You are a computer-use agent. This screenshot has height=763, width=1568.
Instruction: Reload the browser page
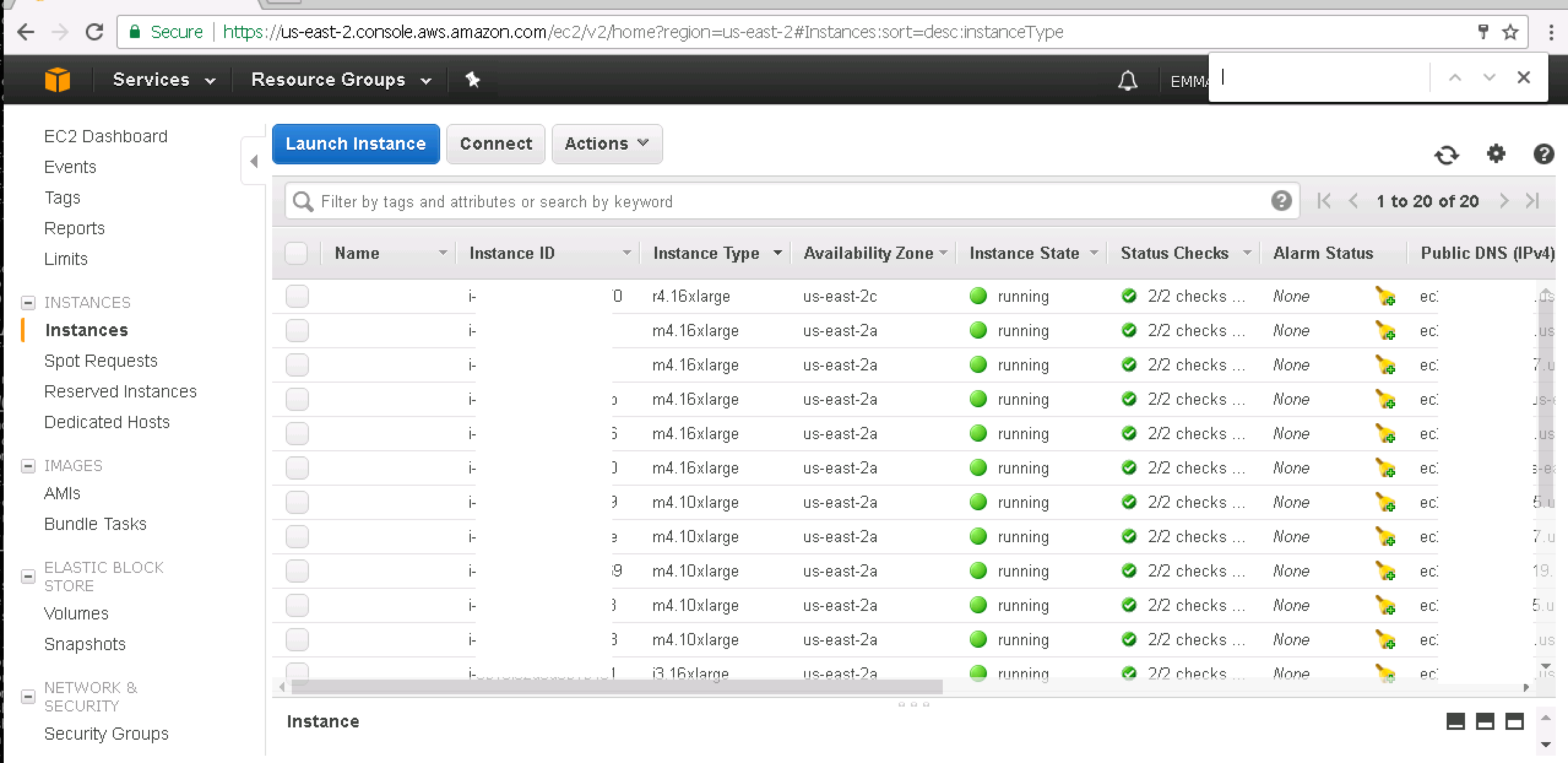click(x=94, y=32)
